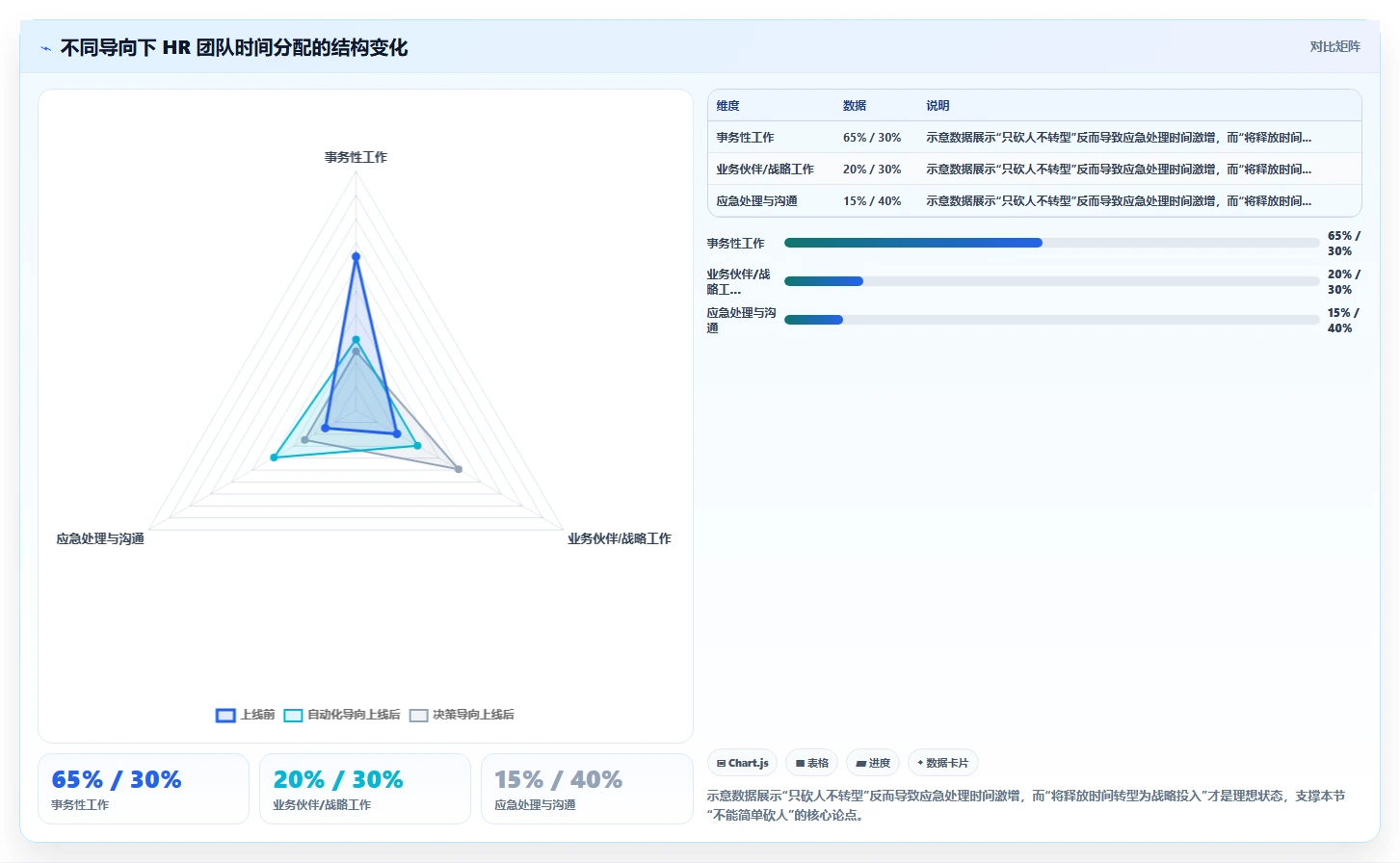This screenshot has height=863, width=1400.
Task: Click the 数据 column header
Action: 855,106
